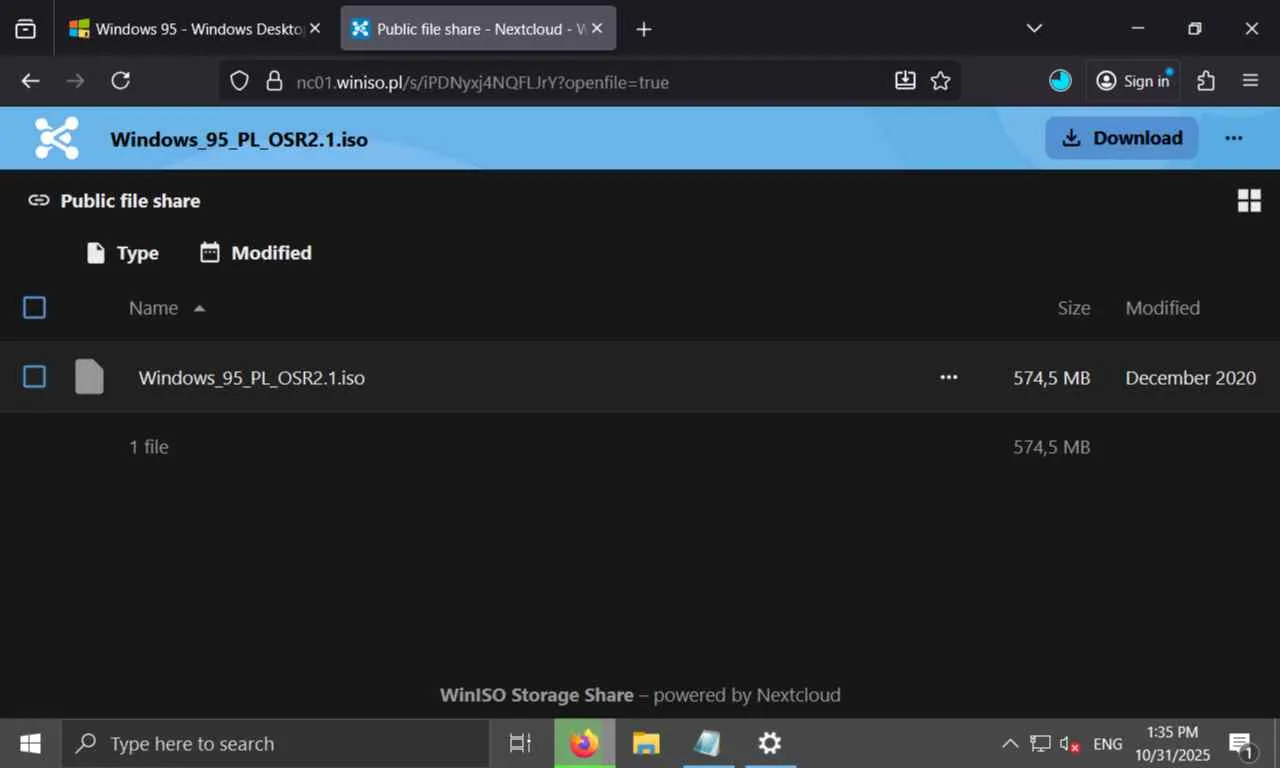Select the Windows_95_PL_OSR2.1.iso row checkbox

click(x=34, y=377)
